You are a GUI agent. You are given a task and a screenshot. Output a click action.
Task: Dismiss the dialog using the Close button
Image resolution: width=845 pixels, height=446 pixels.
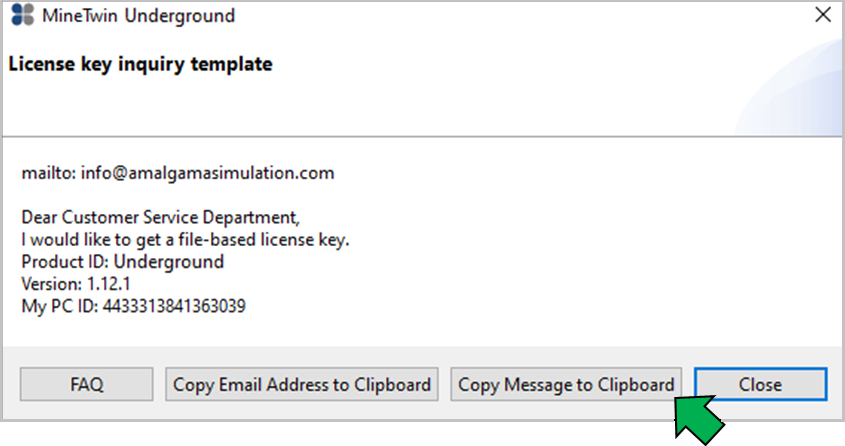(x=760, y=384)
